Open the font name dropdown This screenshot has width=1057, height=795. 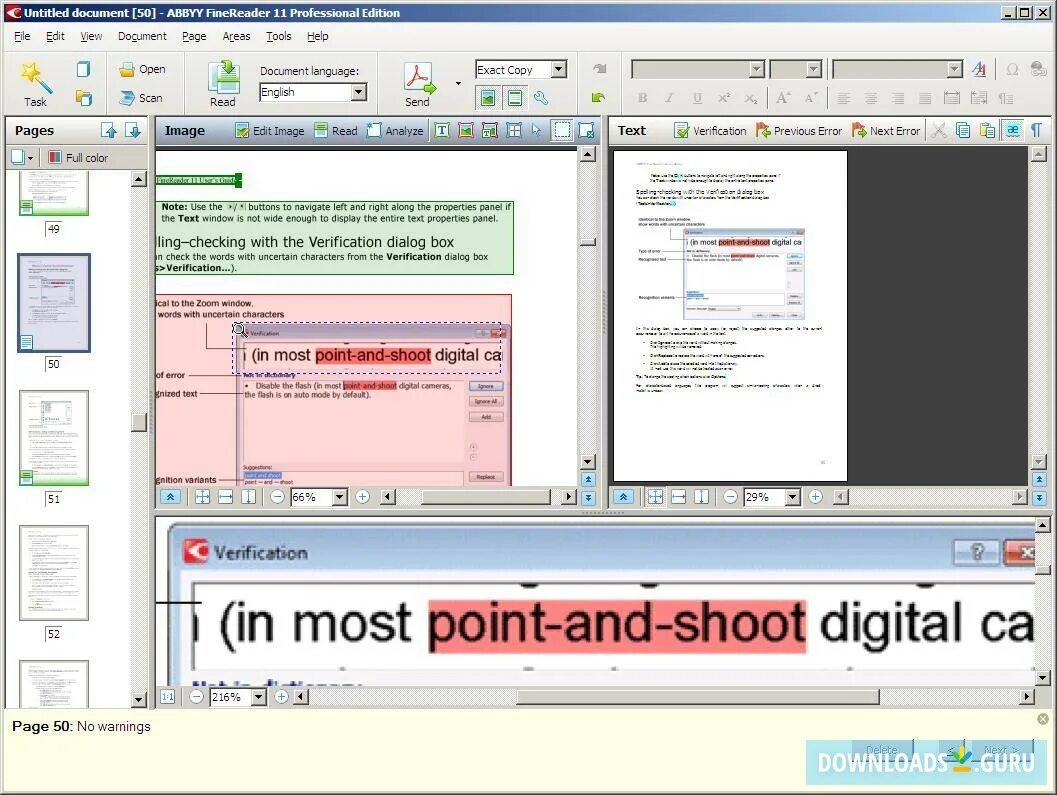click(x=756, y=69)
